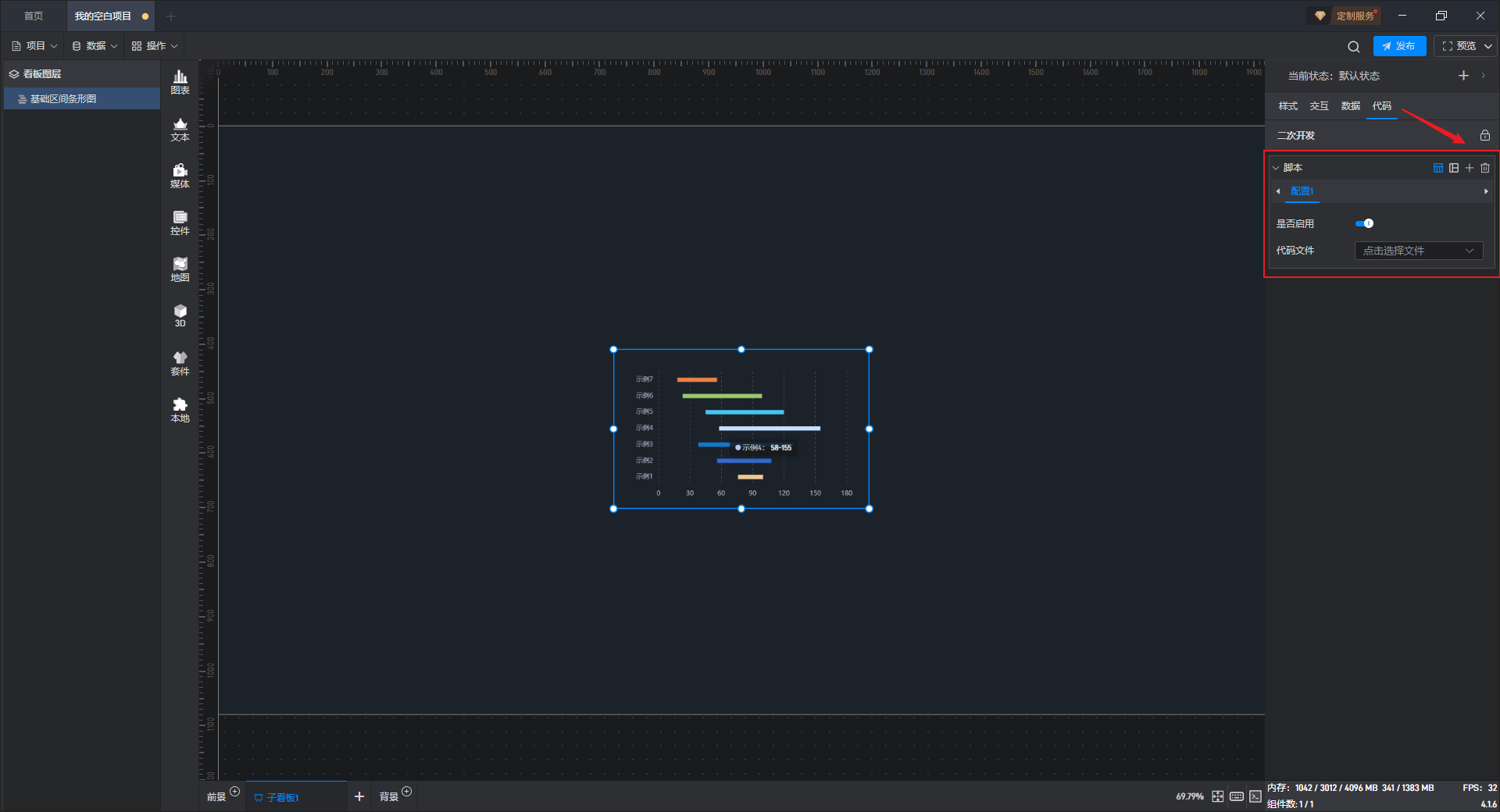The height and width of the screenshot is (812, 1500).
Task: Open the 地图 map component category
Action: pyautogui.click(x=180, y=269)
